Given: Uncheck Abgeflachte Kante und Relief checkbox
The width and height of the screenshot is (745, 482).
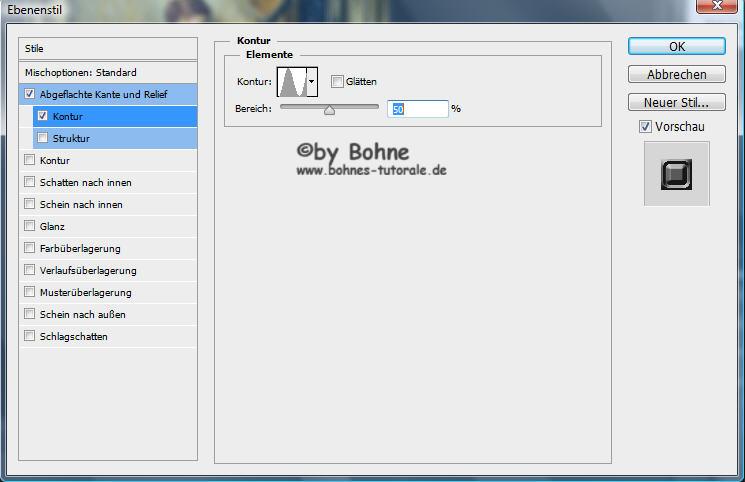Looking at the screenshot, I should [29, 94].
